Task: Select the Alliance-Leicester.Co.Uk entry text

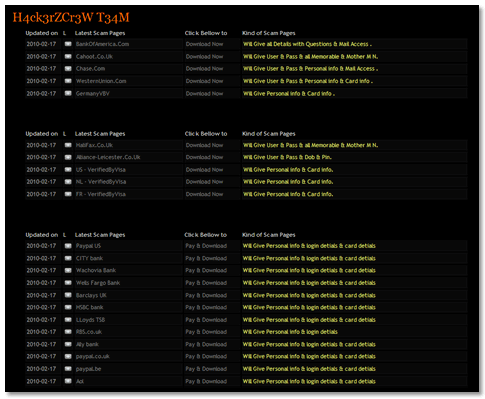Action: (x=108, y=157)
